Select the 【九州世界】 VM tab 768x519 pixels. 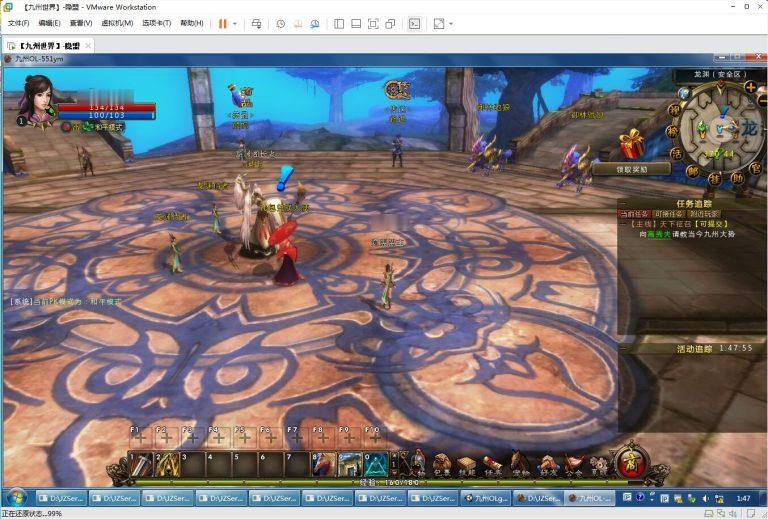click(48, 46)
